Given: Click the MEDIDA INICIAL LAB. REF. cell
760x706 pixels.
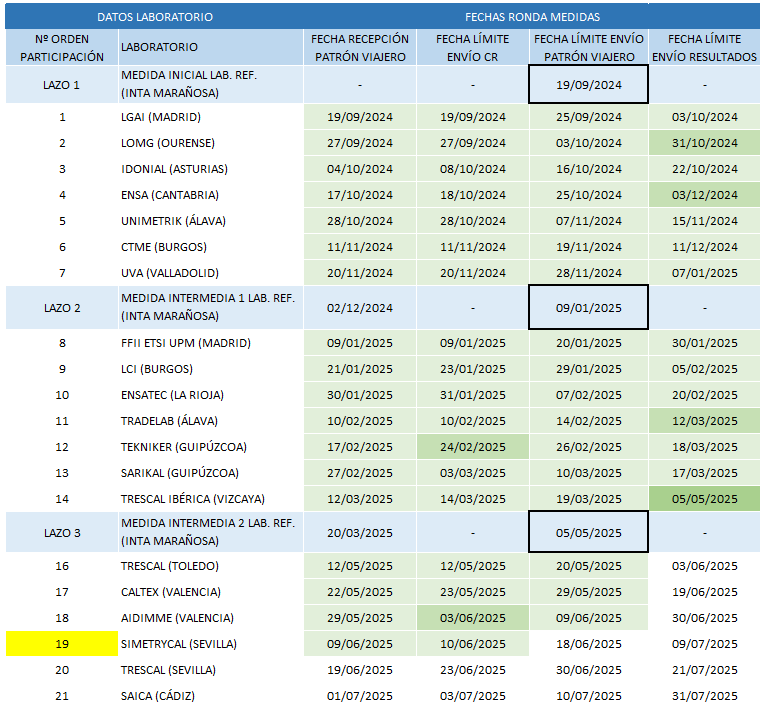Looking at the screenshot, I should click(211, 84).
